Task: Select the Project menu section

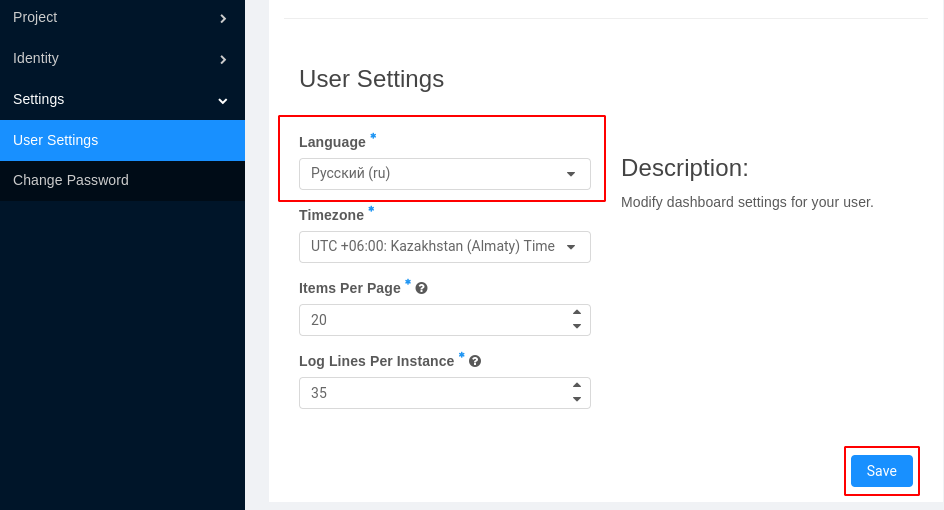Action: (122, 17)
